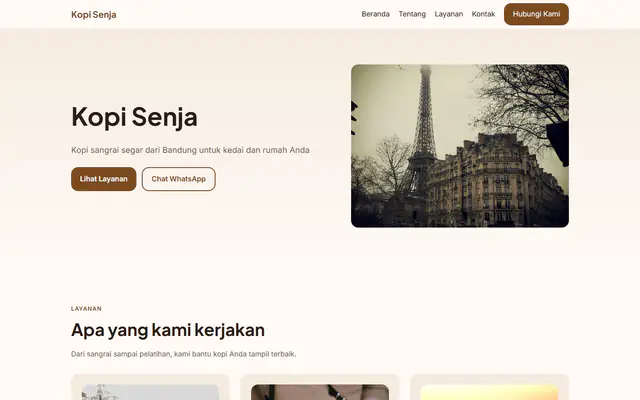Click the 'Apa yang kami kerjakan' heading

[168, 330]
